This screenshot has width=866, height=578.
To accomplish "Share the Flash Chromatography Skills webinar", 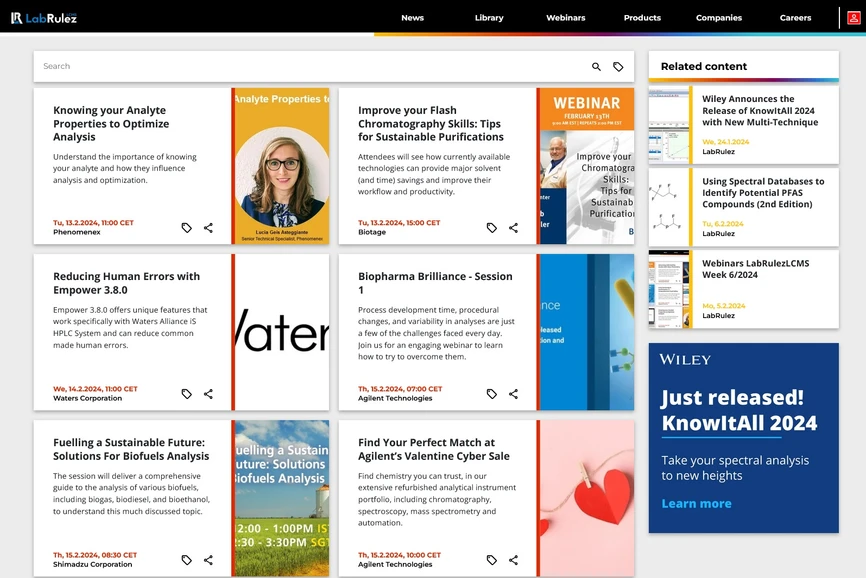I will click(x=513, y=227).
